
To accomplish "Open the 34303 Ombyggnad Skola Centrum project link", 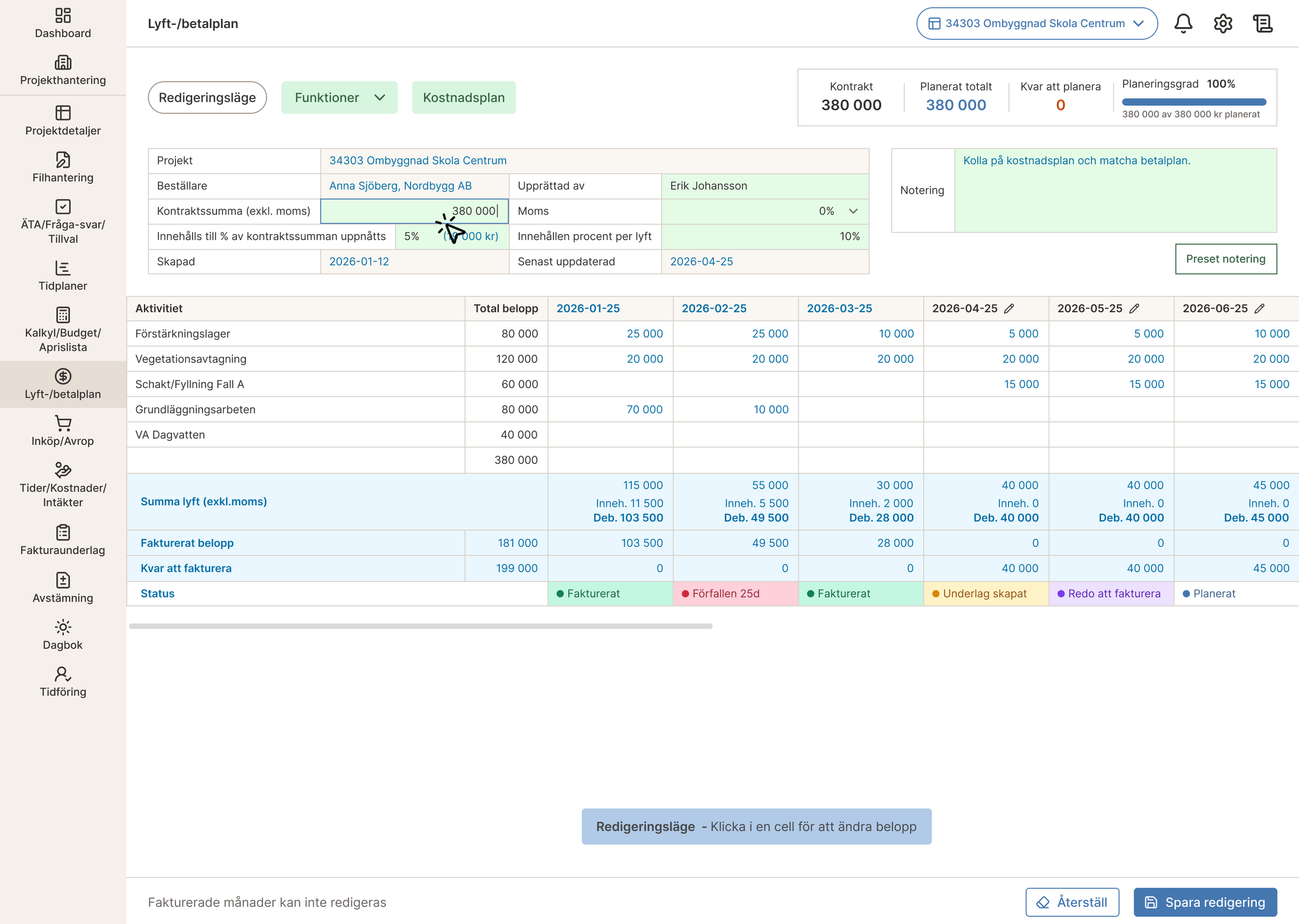I will [418, 161].
